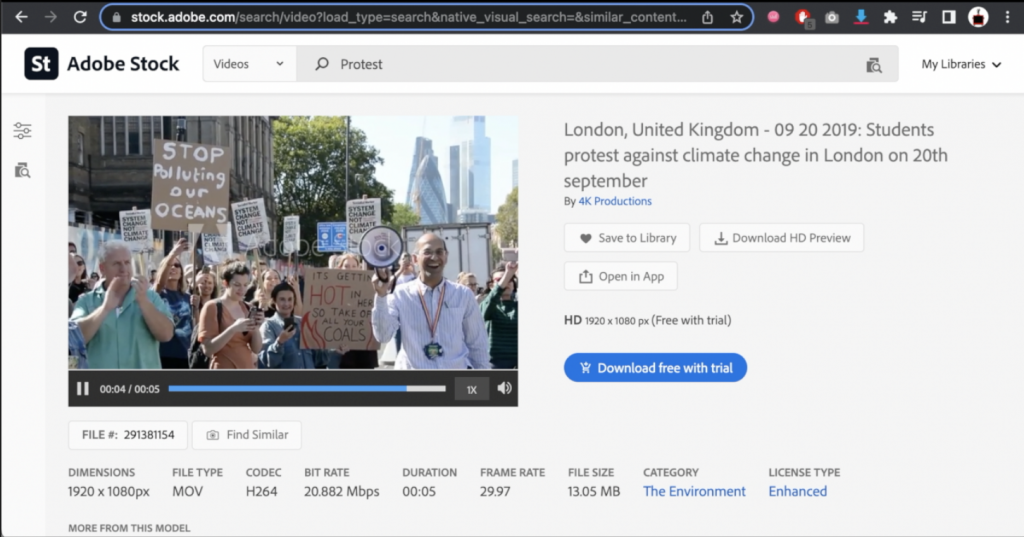1024x537 pixels.
Task: Reload the page
Action: click(x=79, y=17)
